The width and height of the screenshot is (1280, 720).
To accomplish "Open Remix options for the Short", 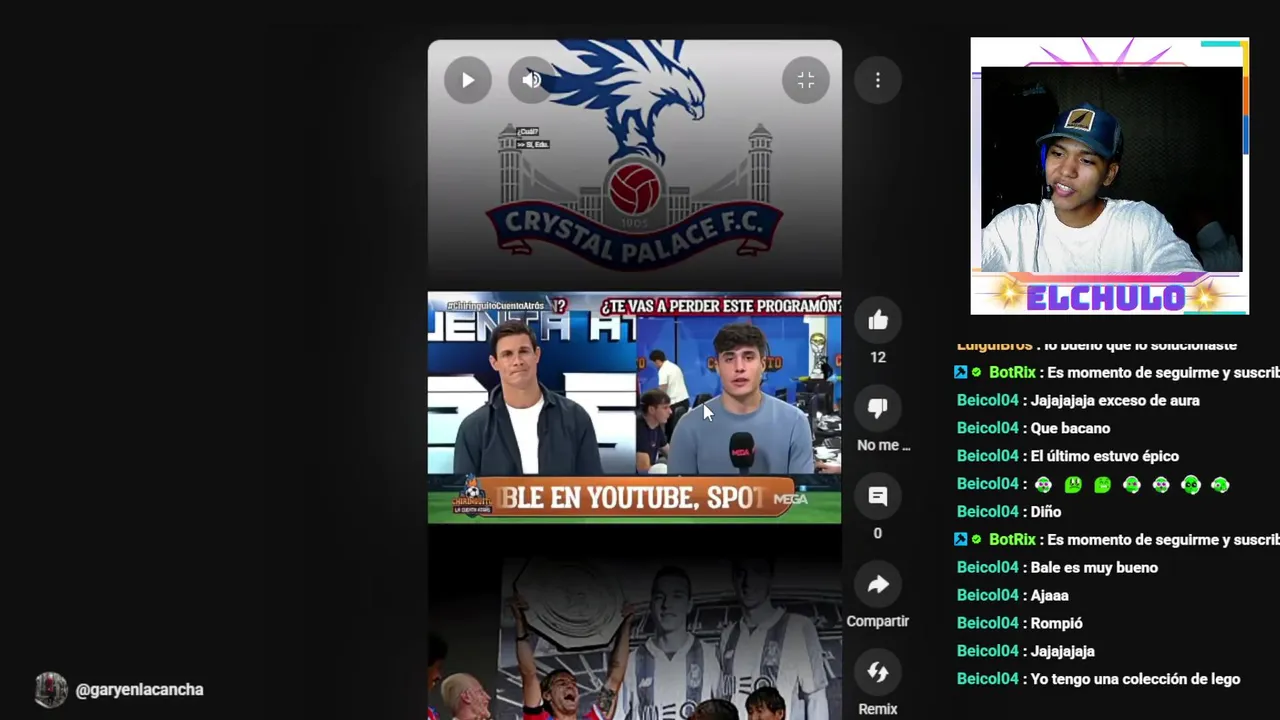I will pyautogui.click(x=878, y=673).
